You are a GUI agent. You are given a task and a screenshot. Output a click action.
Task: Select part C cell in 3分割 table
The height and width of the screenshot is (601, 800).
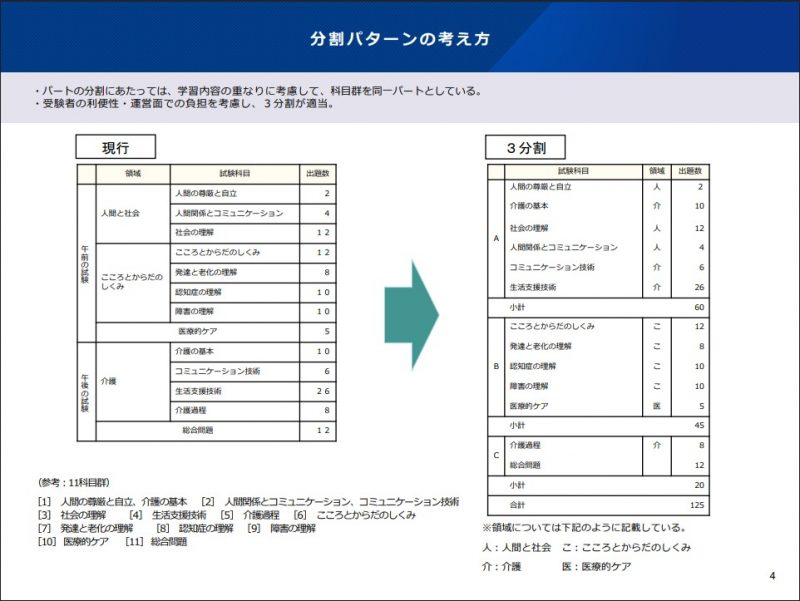(496, 455)
